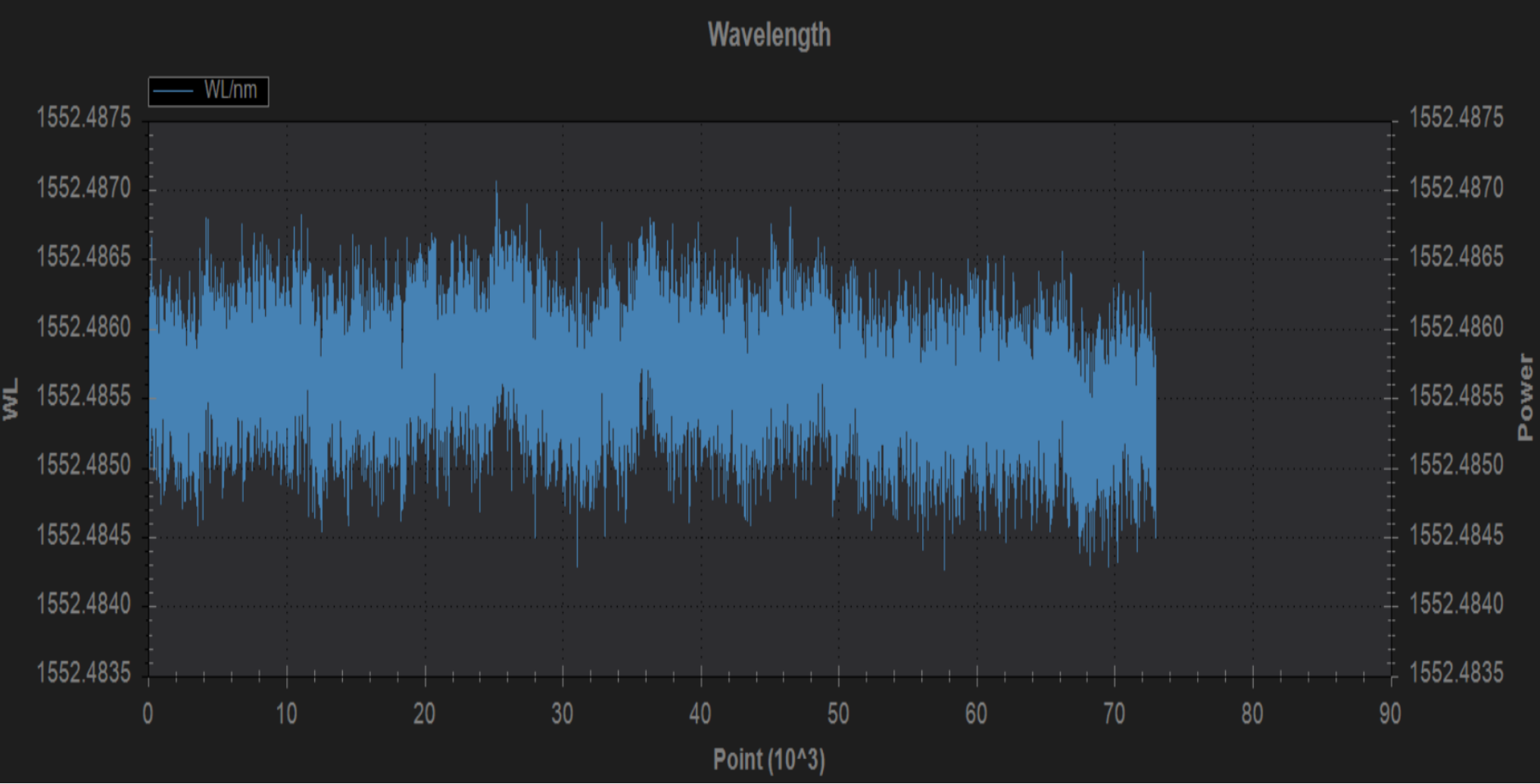Click the Point (10^3) x-axis label
The width and height of the screenshot is (1540, 784).
[x=768, y=759]
